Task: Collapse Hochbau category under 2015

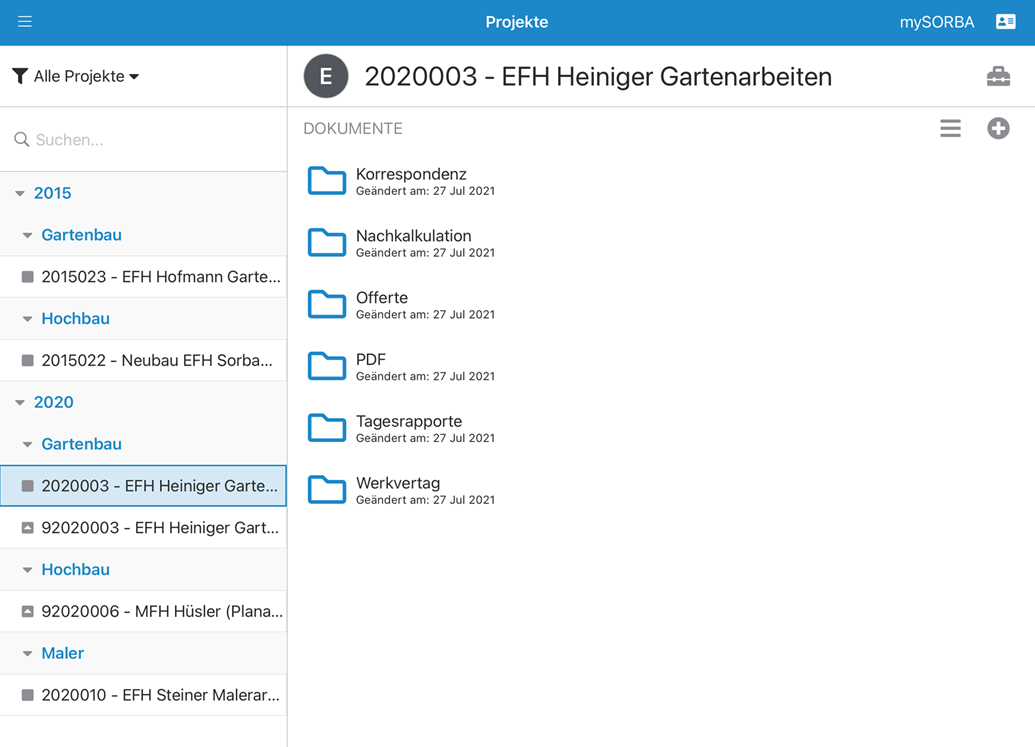Action: (28, 319)
